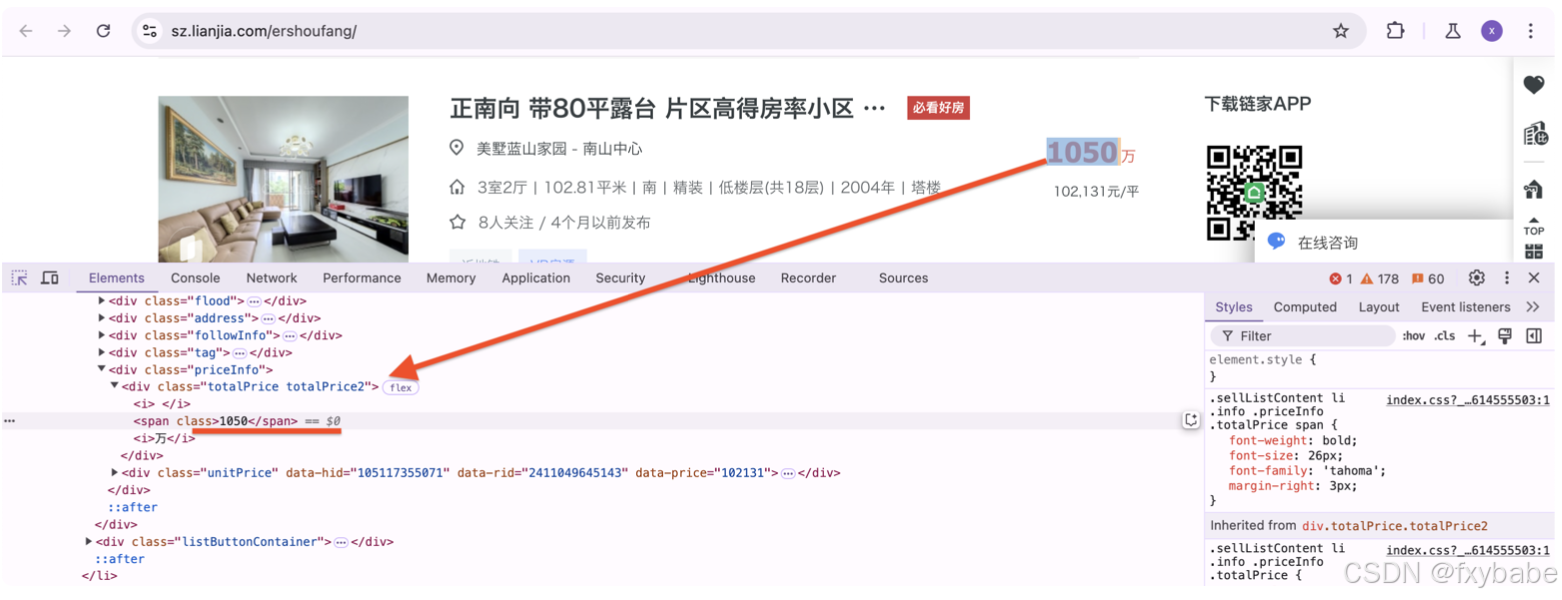
Task: Toggle rendering emulations paintbrush icon
Action: [1505, 336]
